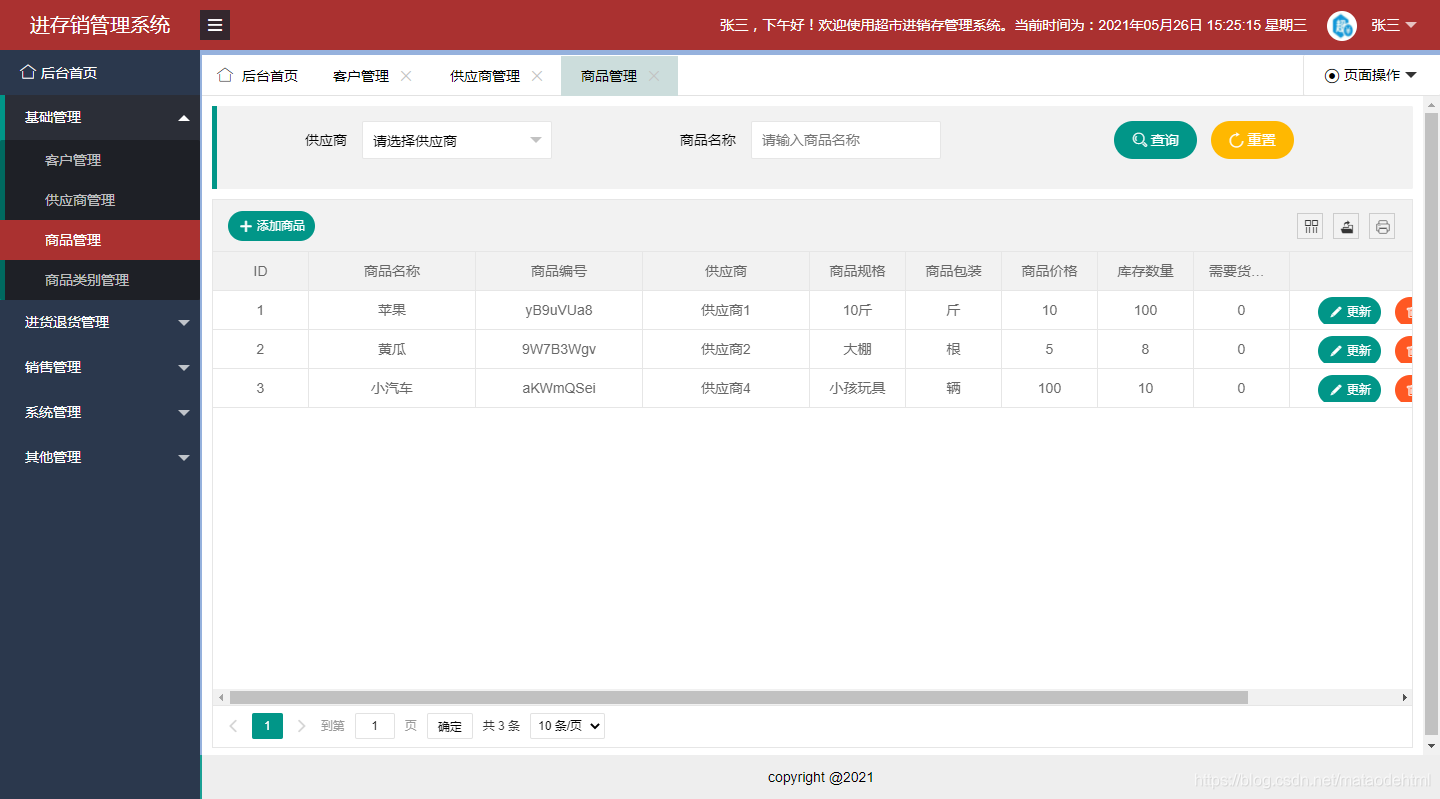Click cell aKWmQSei
Viewport: 1440px width, 799px height.
559,388
